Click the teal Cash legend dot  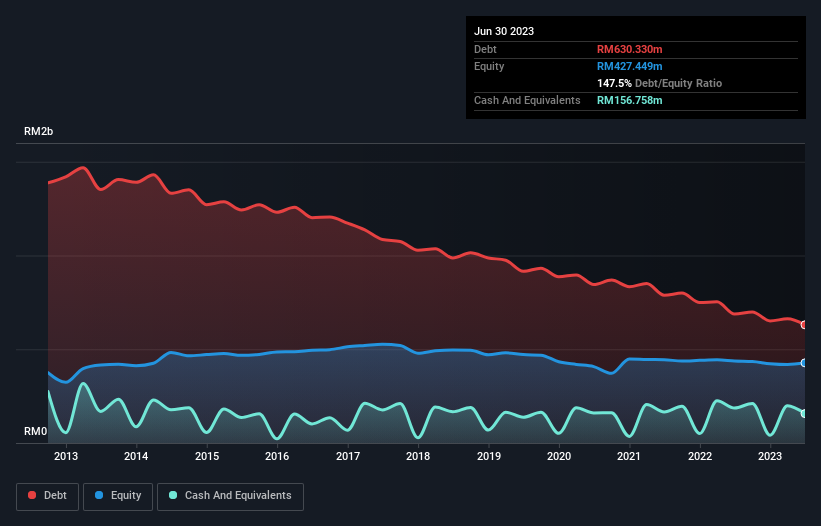pyautogui.click(x=173, y=495)
